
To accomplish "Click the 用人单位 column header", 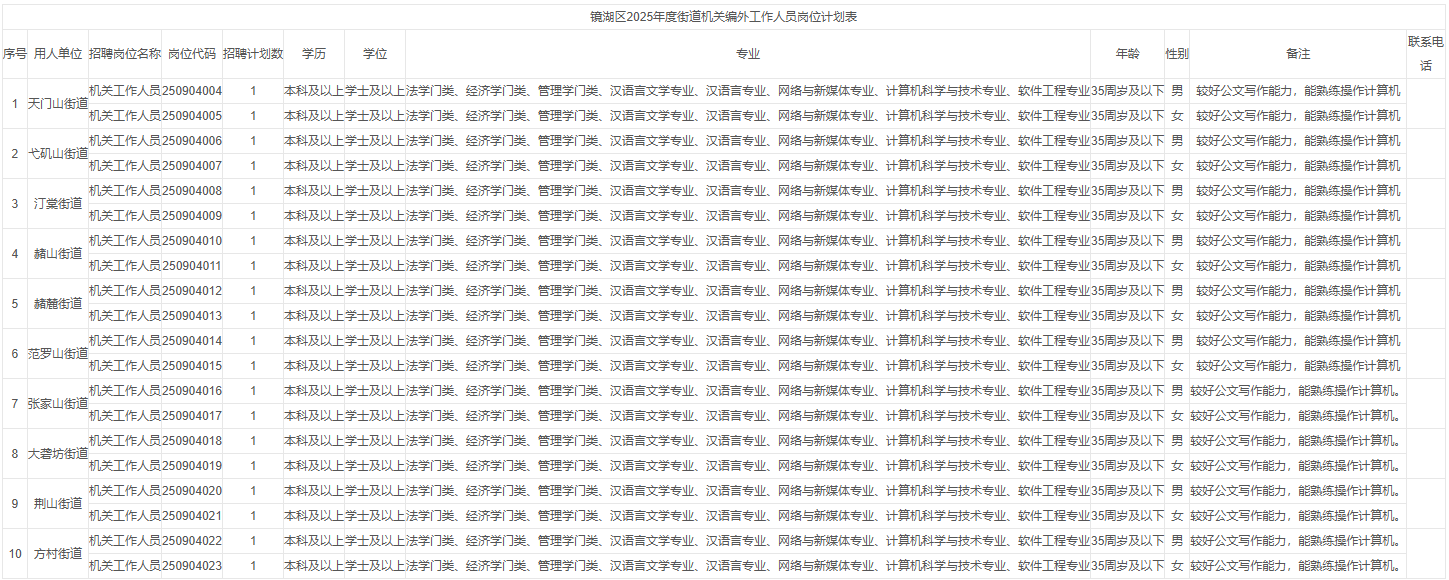I will pos(58,53).
